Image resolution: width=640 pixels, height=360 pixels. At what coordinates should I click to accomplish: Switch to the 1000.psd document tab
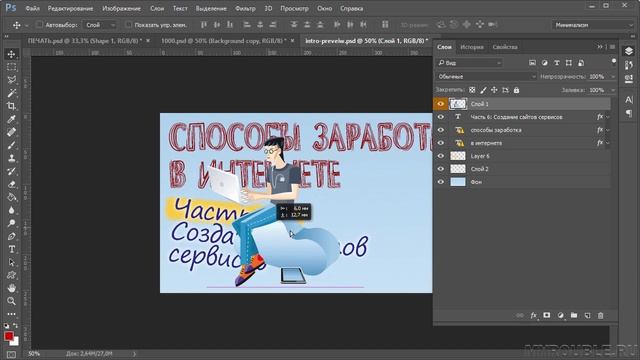(223, 41)
